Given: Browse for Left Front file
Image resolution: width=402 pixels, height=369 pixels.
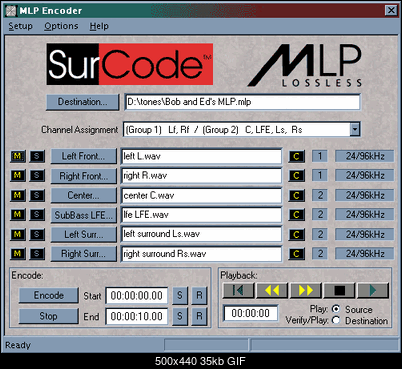Looking at the screenshot, I should tap(83, 156).
